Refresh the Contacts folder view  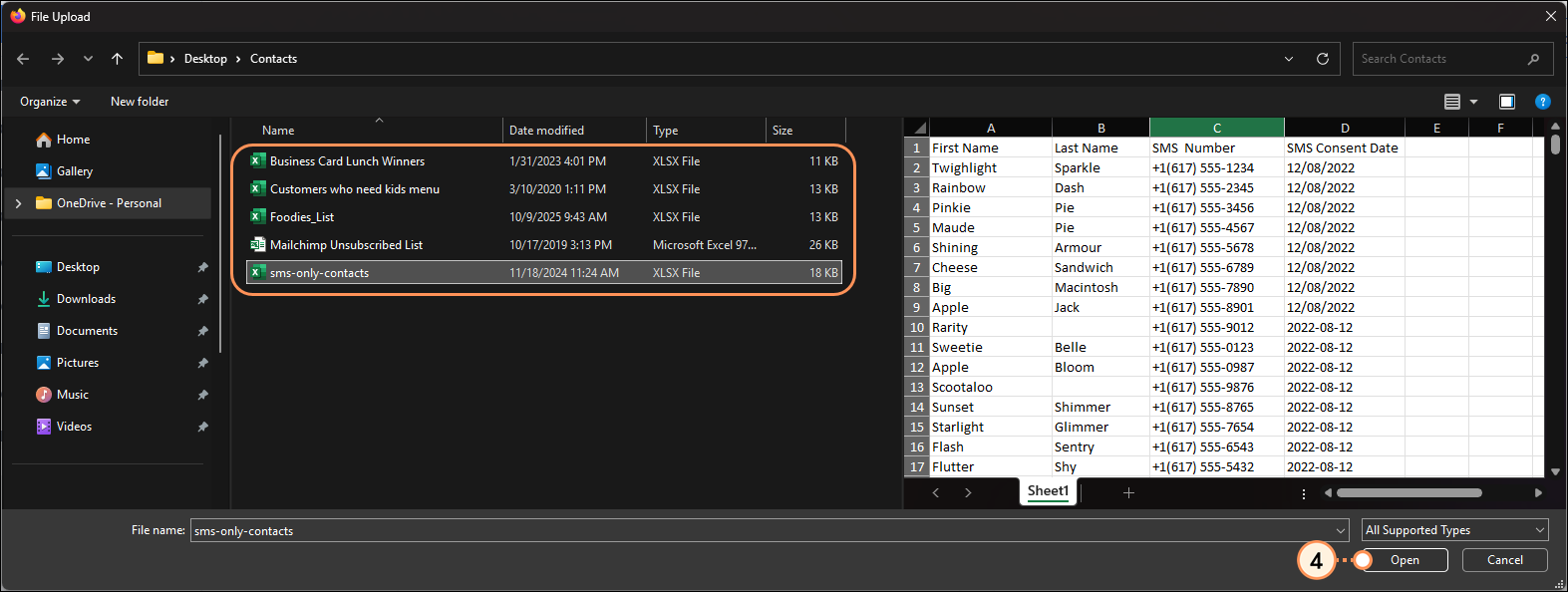pos(1323,59)
